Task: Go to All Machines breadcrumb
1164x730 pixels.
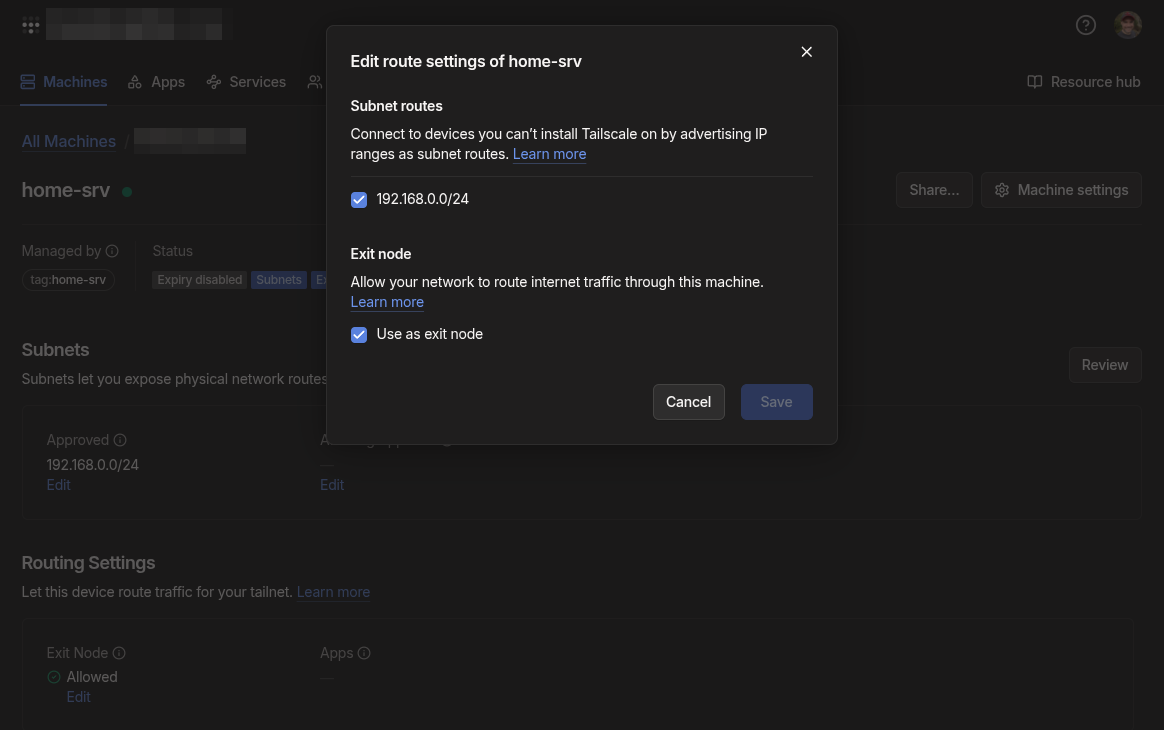Action: 68,141
